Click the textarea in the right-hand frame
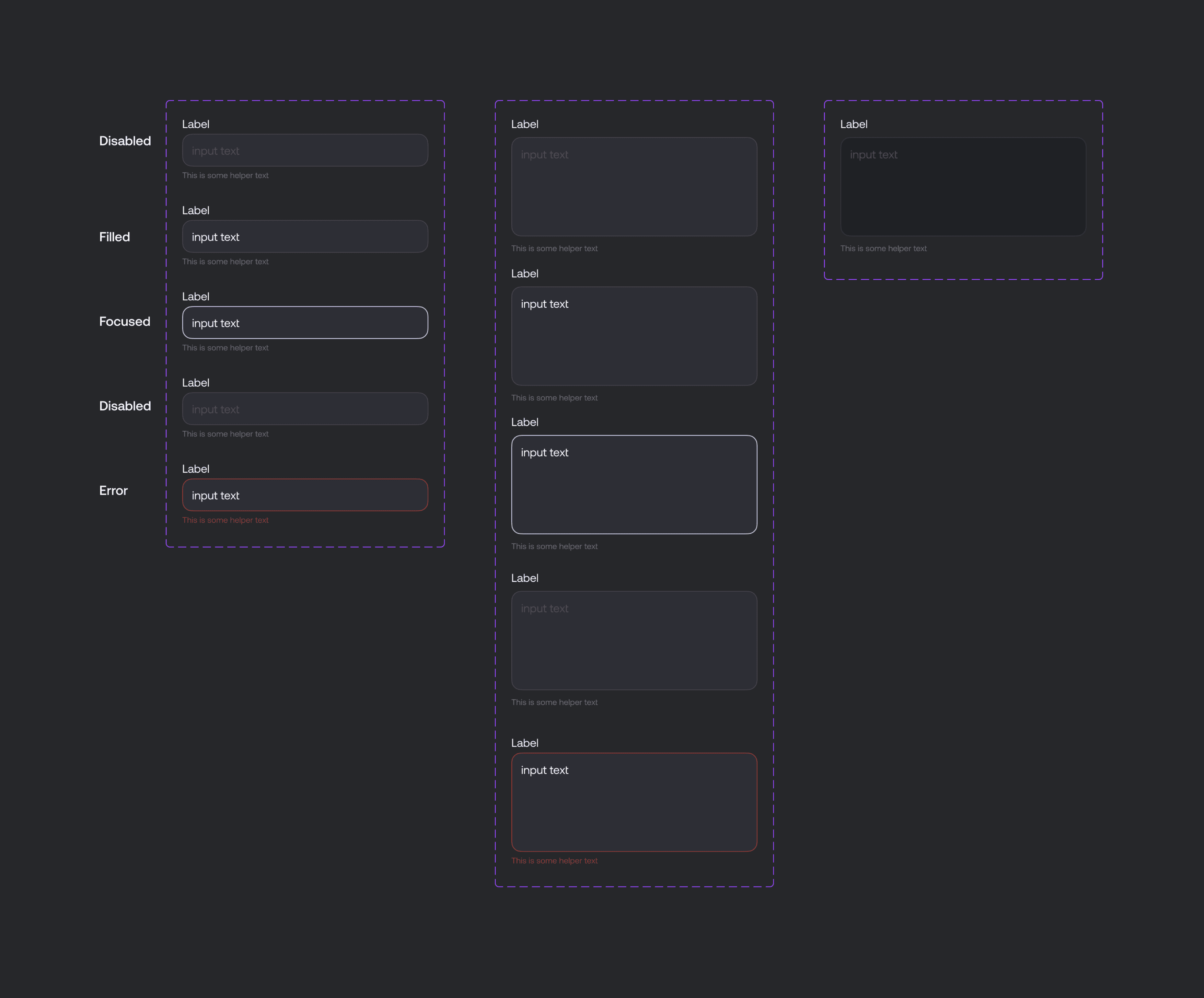The height and width of the screenshot is (998, 1204). [963, 187]
